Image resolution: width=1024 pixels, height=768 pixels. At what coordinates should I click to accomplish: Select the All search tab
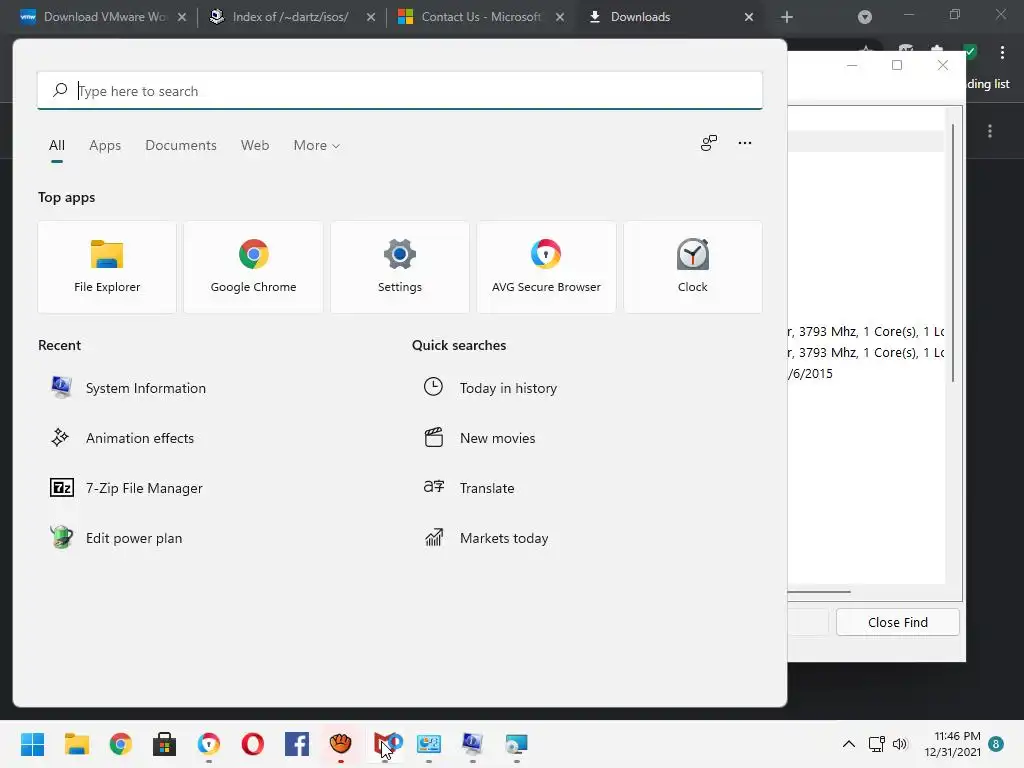[x=57, y=145]
